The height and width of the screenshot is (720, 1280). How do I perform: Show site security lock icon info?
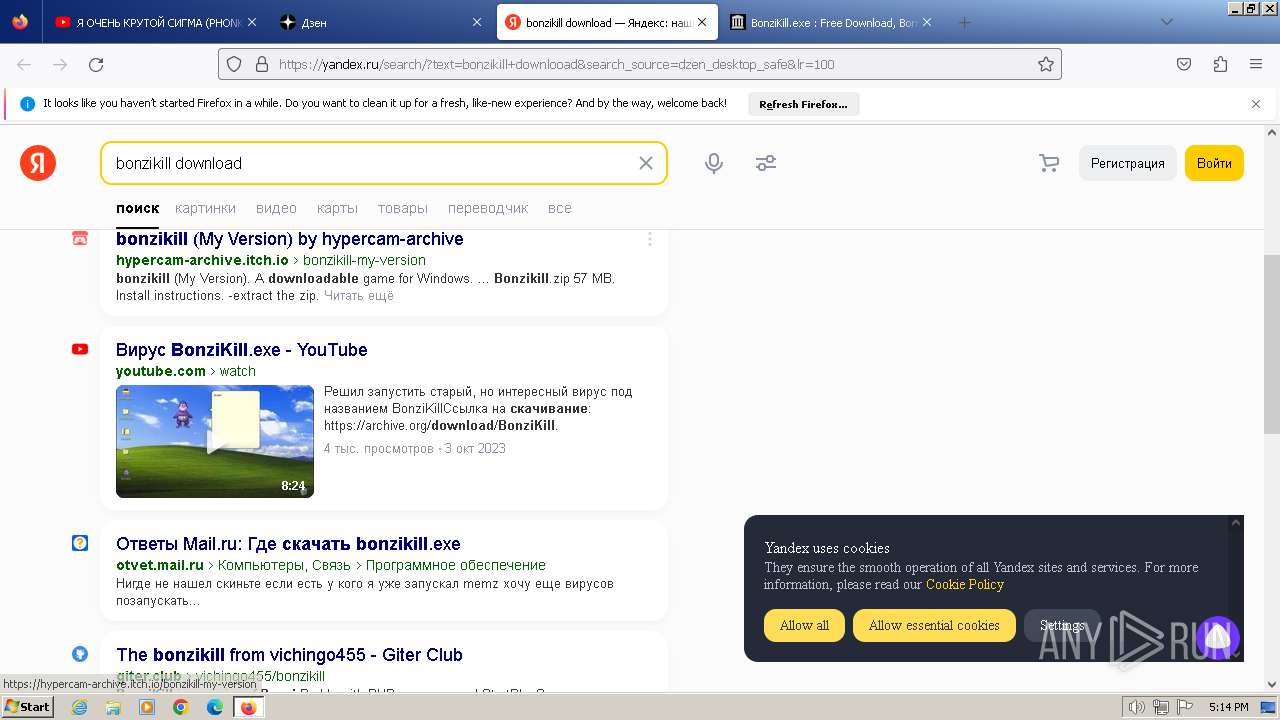pos(262,64)
